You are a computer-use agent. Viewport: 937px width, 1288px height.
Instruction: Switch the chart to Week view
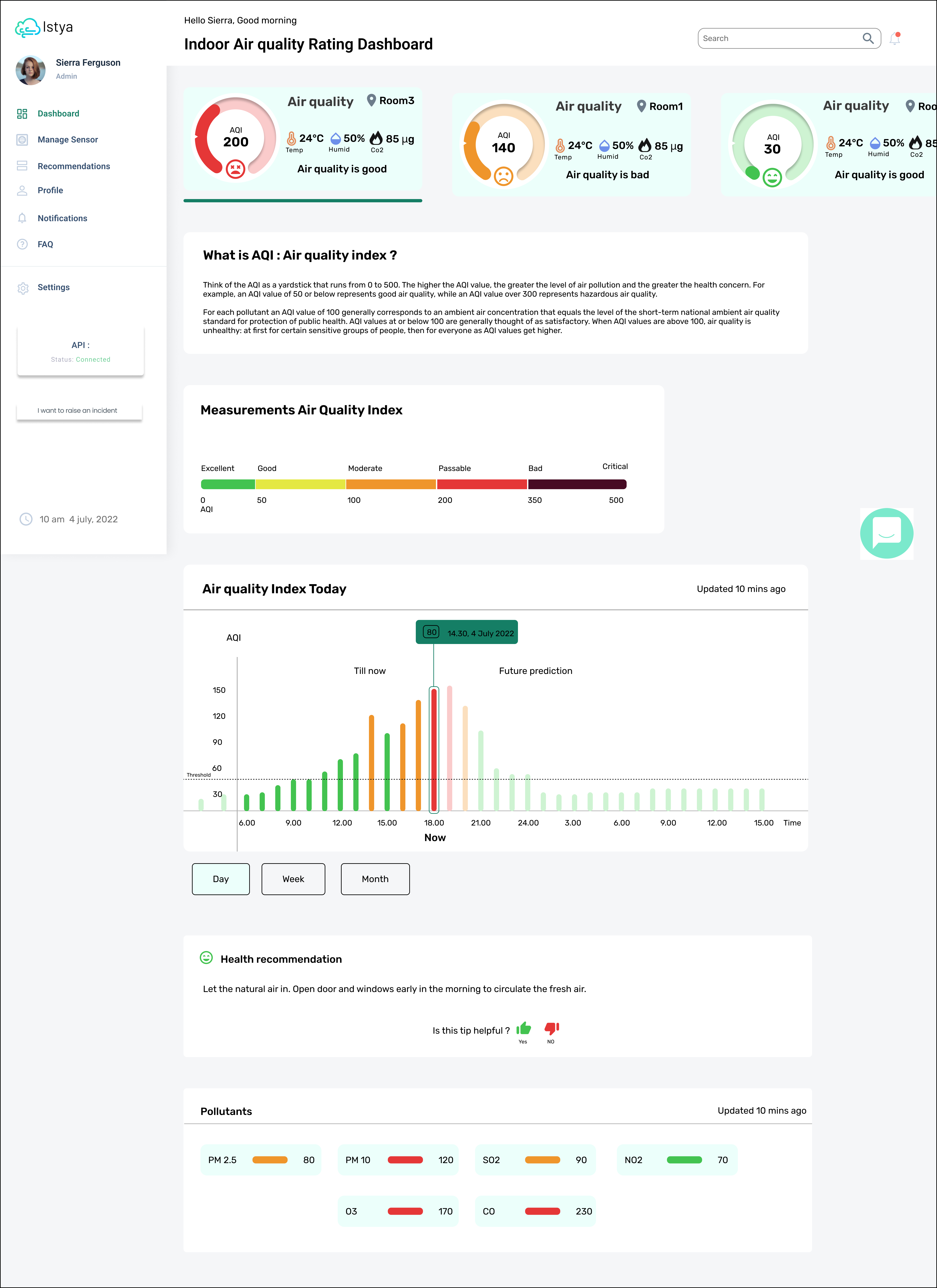[293, 879]
